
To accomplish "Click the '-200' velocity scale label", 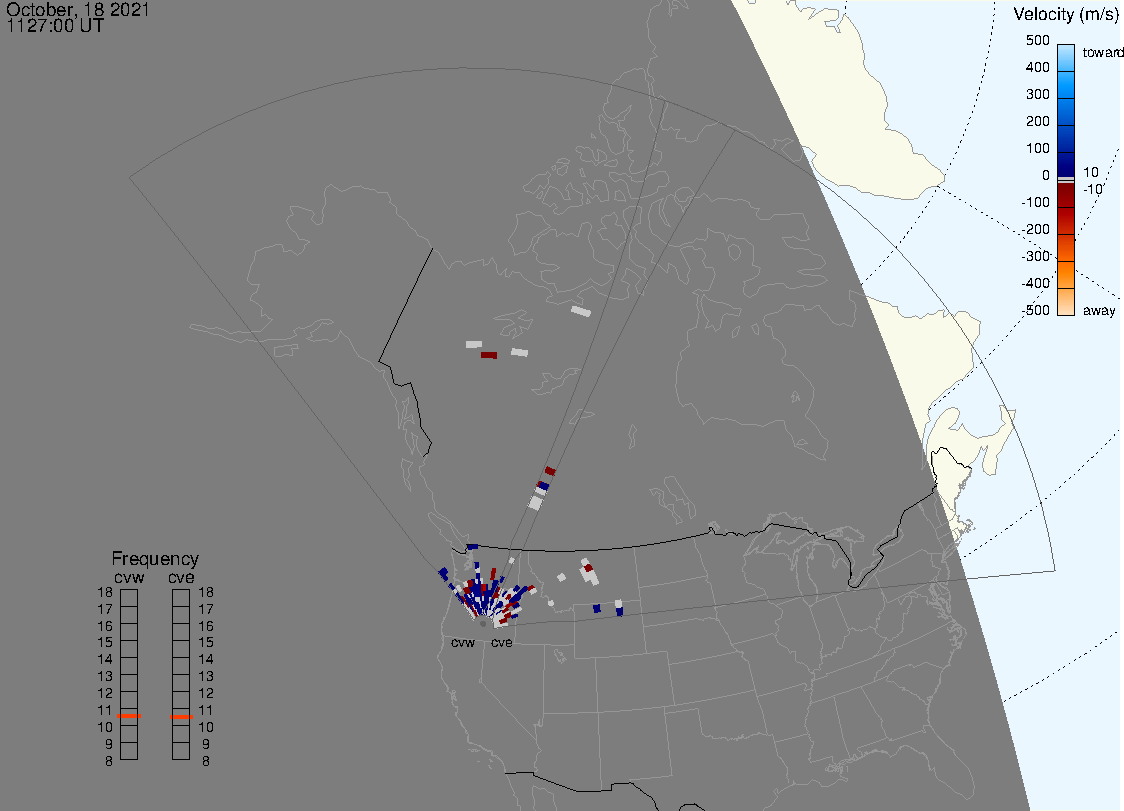I will [1035, 229].
